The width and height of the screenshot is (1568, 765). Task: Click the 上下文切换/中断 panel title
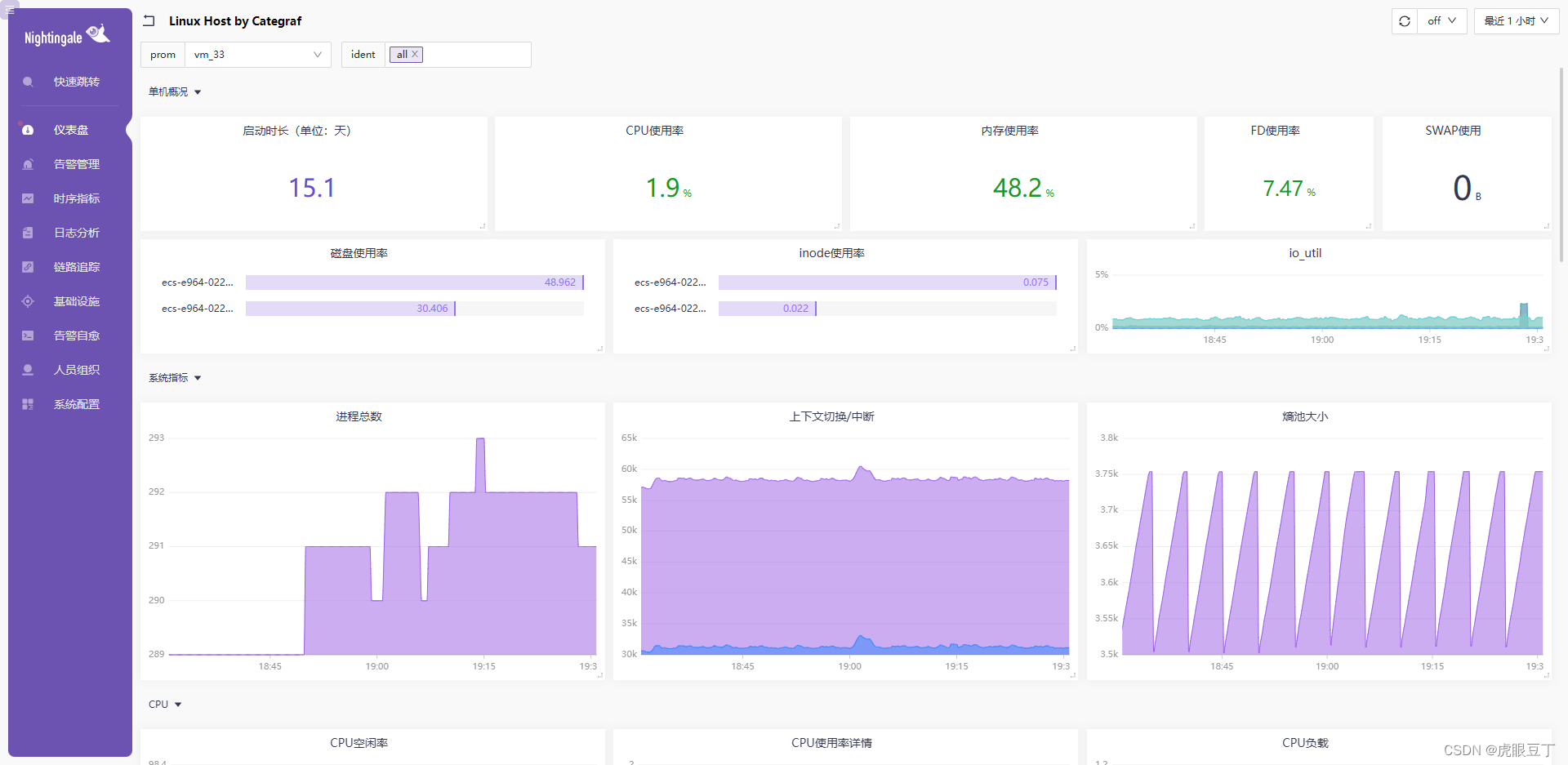[831, 416]
